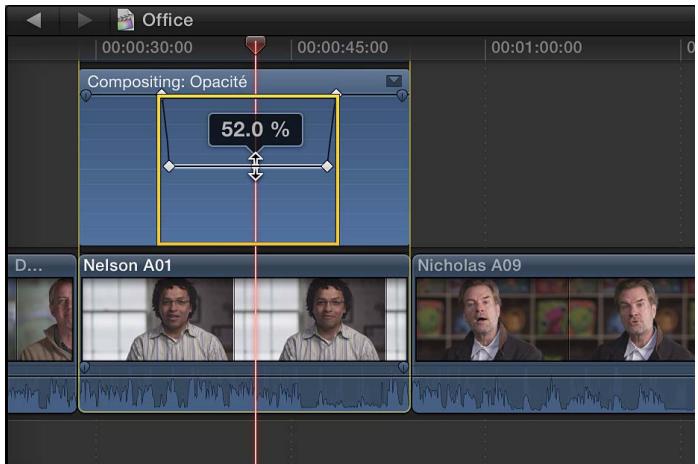This screenshot has width=698, height=464.
Task: Click the 52.0 % opacity value readout
Action: tap(256, 130)
